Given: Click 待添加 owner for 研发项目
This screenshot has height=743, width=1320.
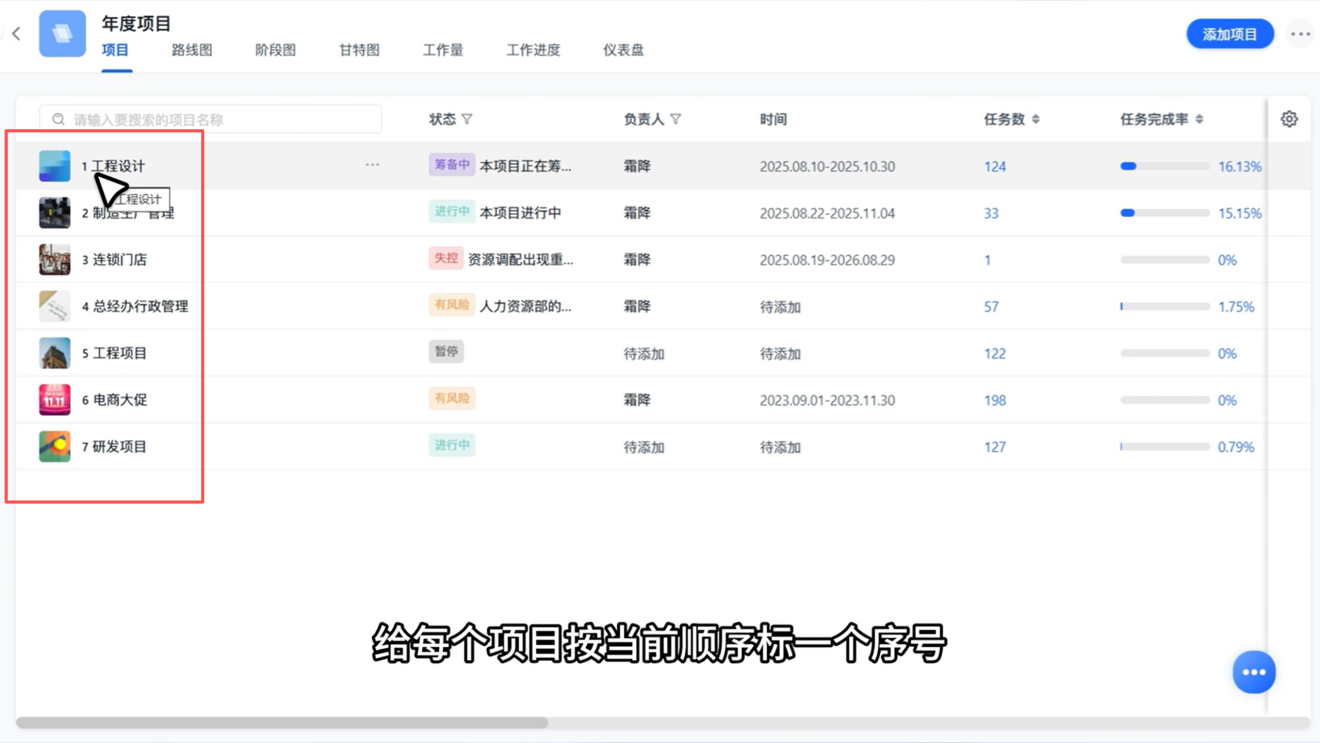Looking at the screenshot, I should point(644,447).
